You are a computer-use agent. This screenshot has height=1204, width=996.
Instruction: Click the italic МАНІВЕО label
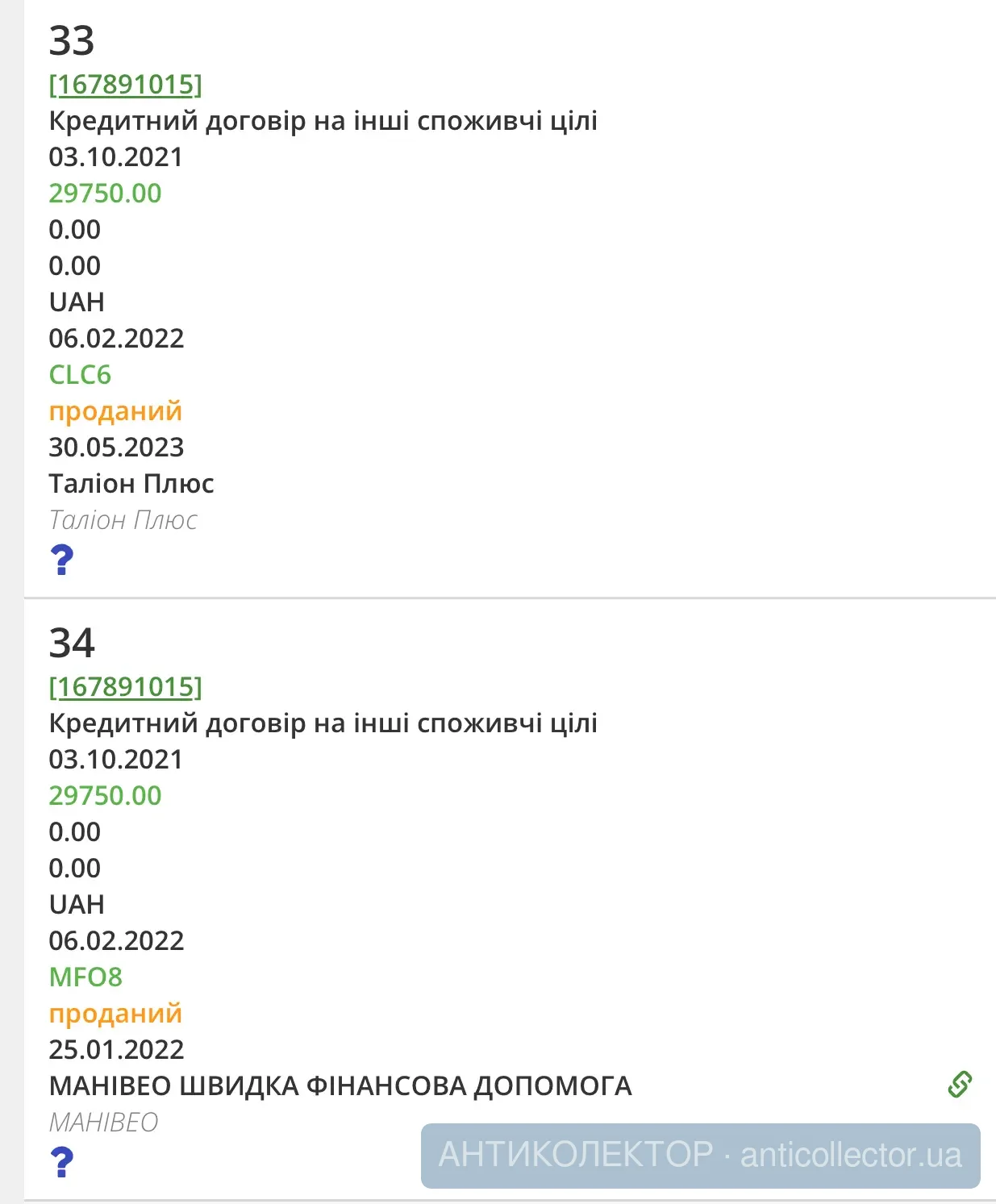pos(103,1122)
